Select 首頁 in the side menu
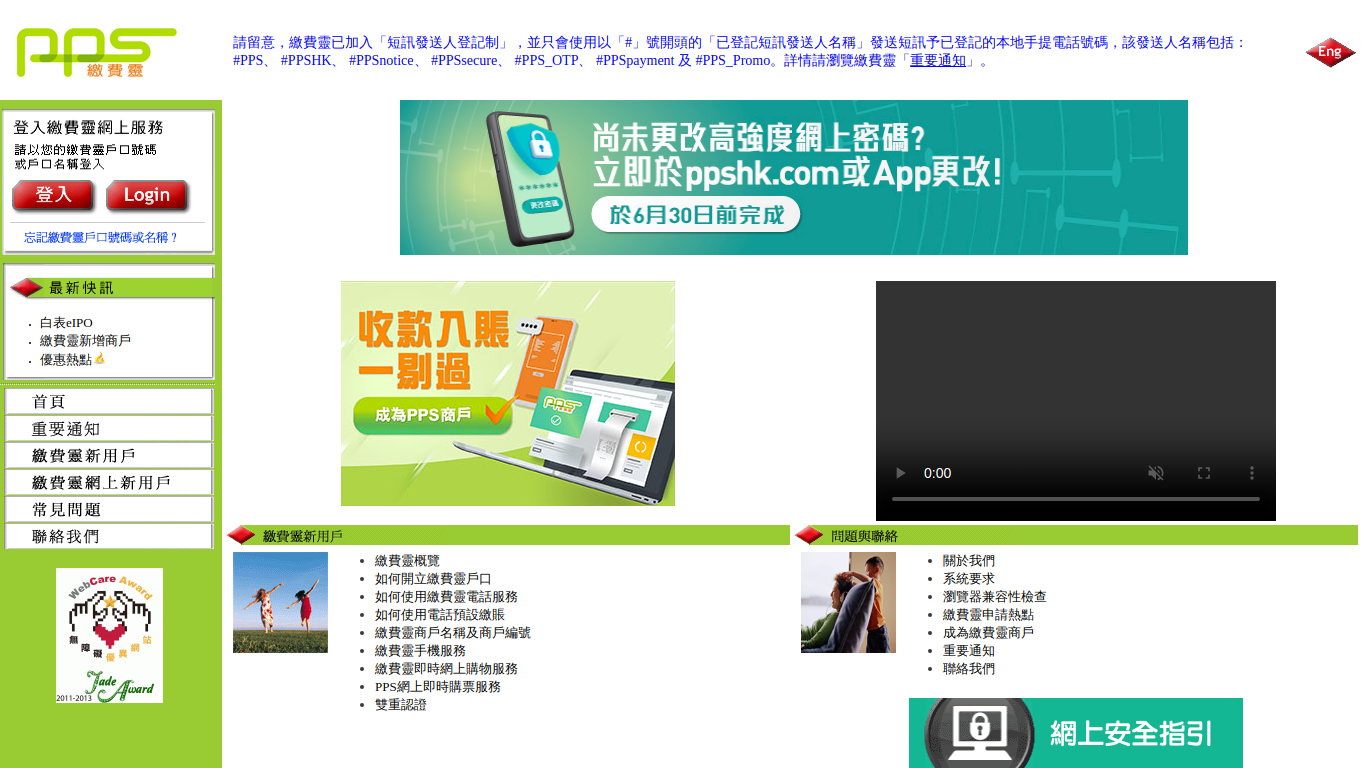Viewport: 1366px width, 768px height. pos(109,401)
